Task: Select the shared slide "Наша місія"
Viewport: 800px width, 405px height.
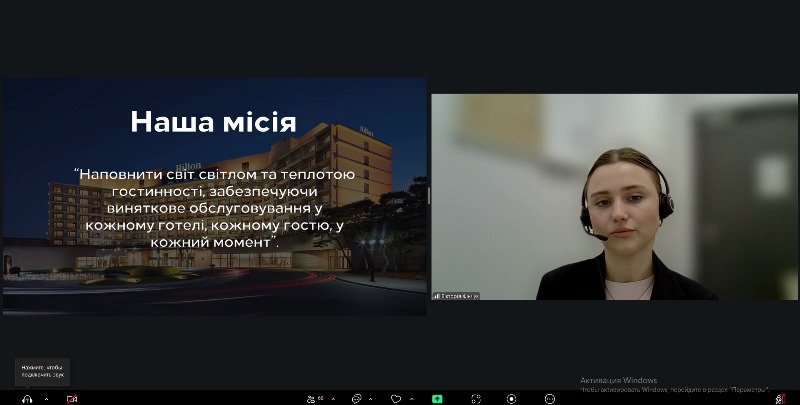Action: tap(214, 196)
